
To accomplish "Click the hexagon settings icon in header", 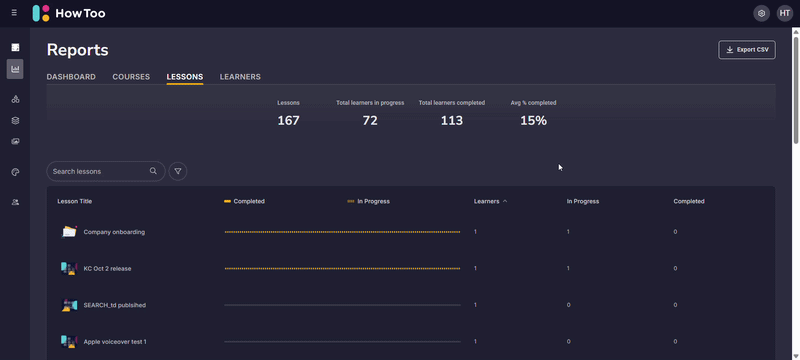I will pyautogui.click(x=762, y=13).
